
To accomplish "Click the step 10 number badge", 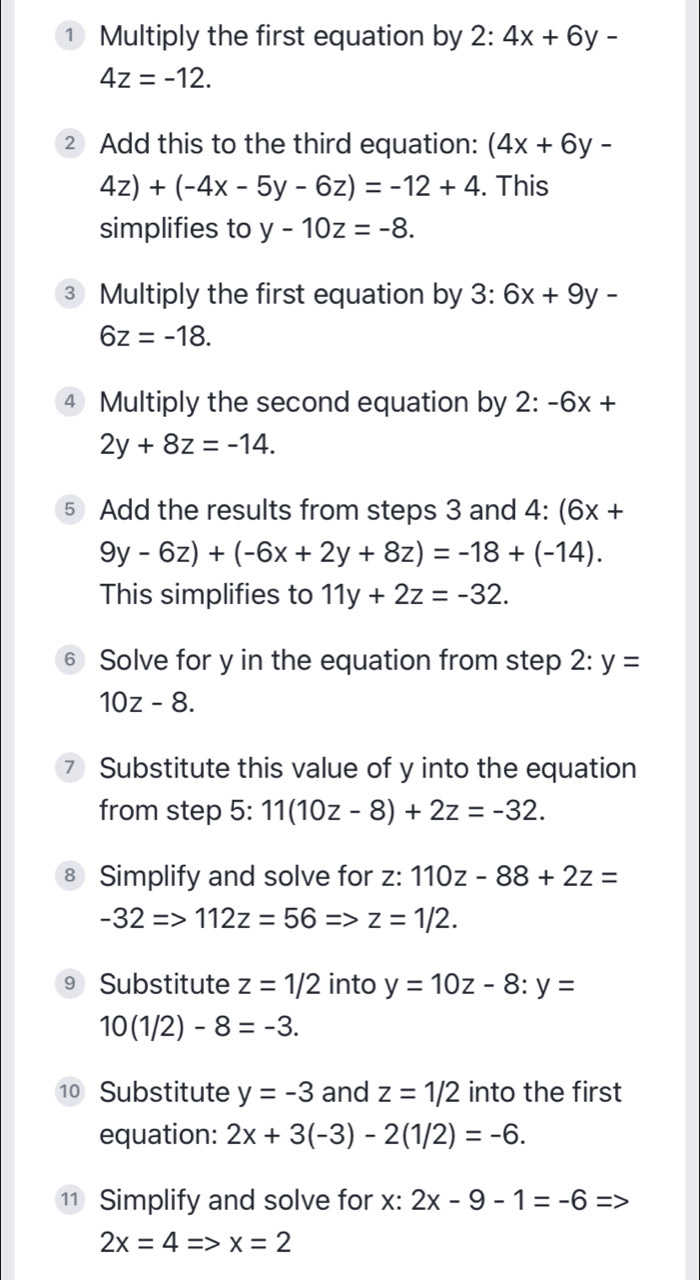I will click(x=70, y=1092).
